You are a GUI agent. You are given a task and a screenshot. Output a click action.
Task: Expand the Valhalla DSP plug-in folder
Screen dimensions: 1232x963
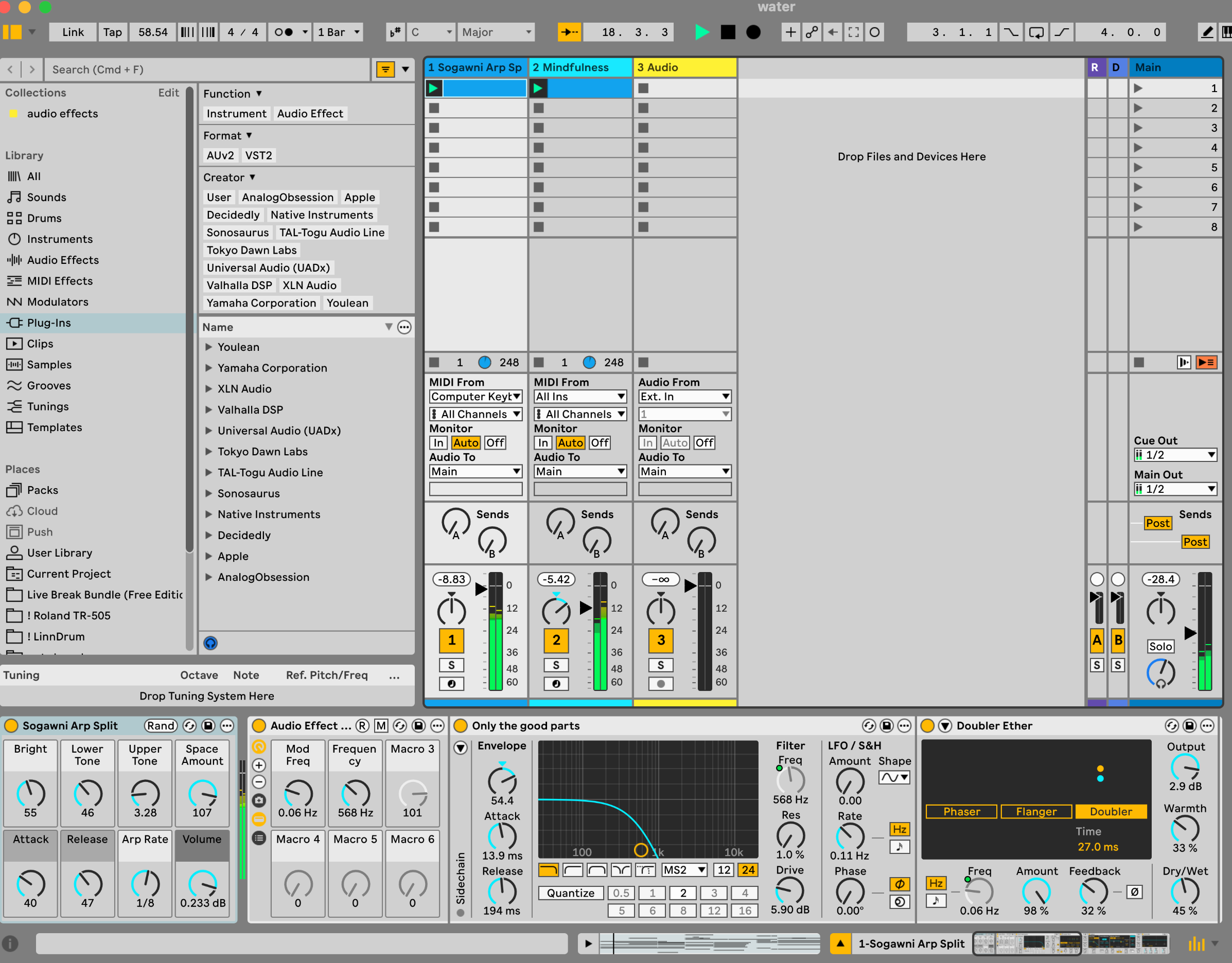[x=209, y=410]
